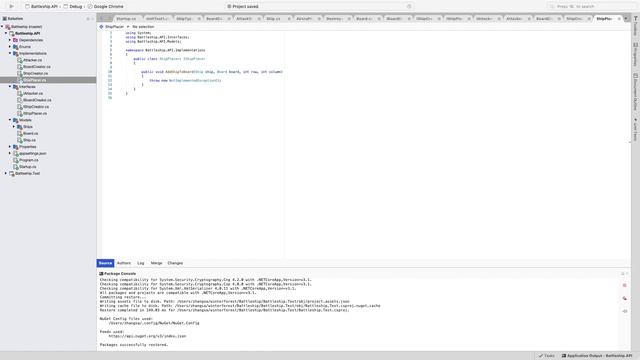The image size is (640, 360).
Task: Switch to the Source view tab
Action: pyautogui.click(x=105, y=263)
